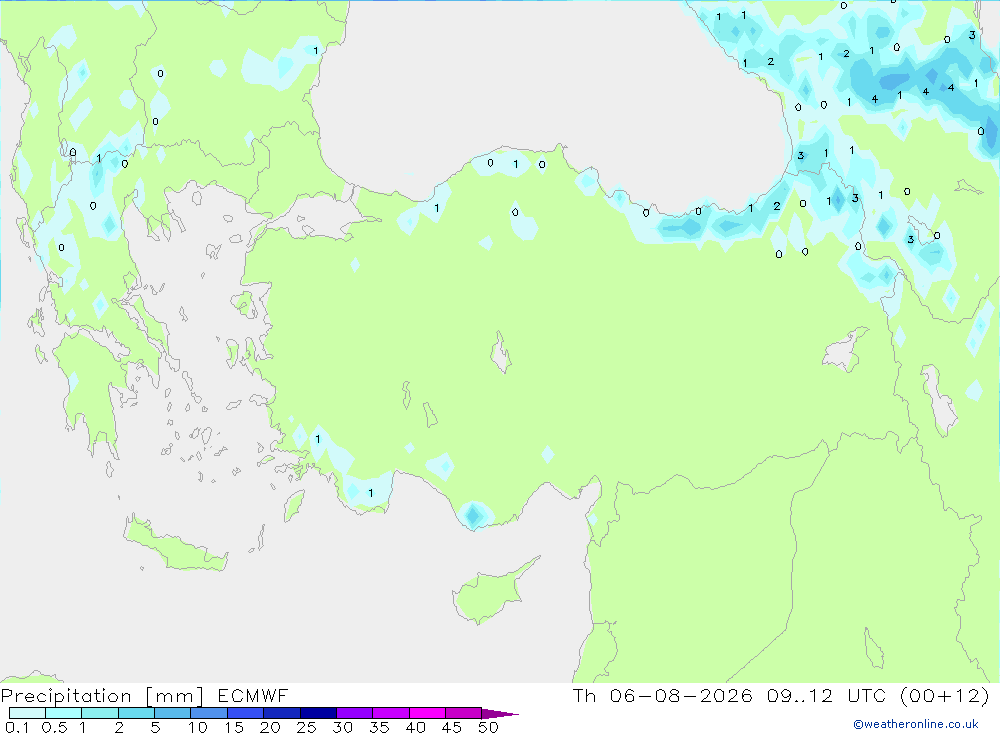The width and height of the screenshot is (1000, 733).
Task: Click the '(00+12)' forecast offset text
Action: pos(945,695)
